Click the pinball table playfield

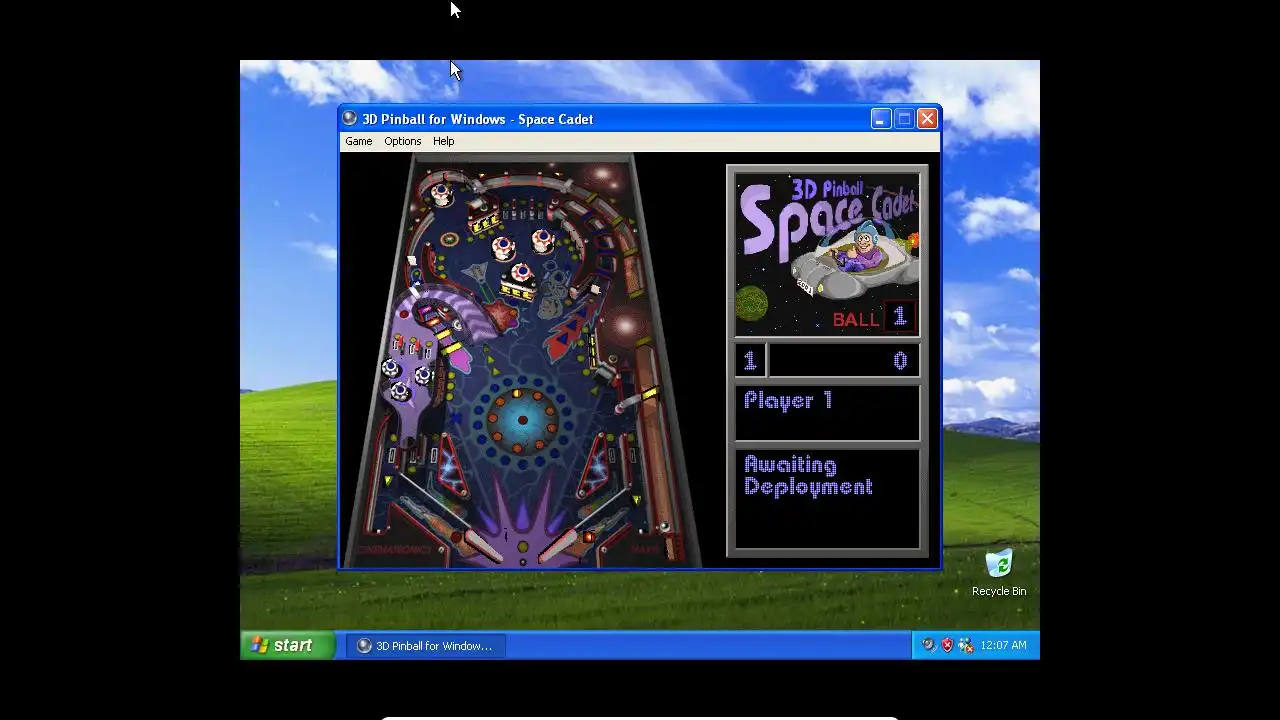tap(522, 360)
